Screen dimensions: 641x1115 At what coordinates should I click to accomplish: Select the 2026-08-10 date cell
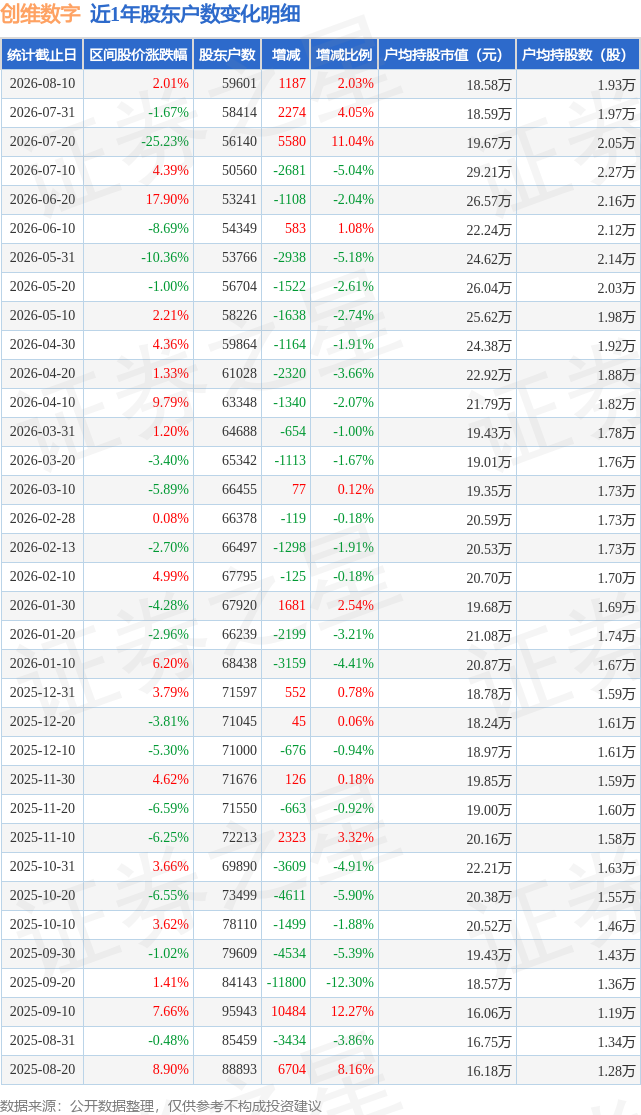(x=42, y=83)
